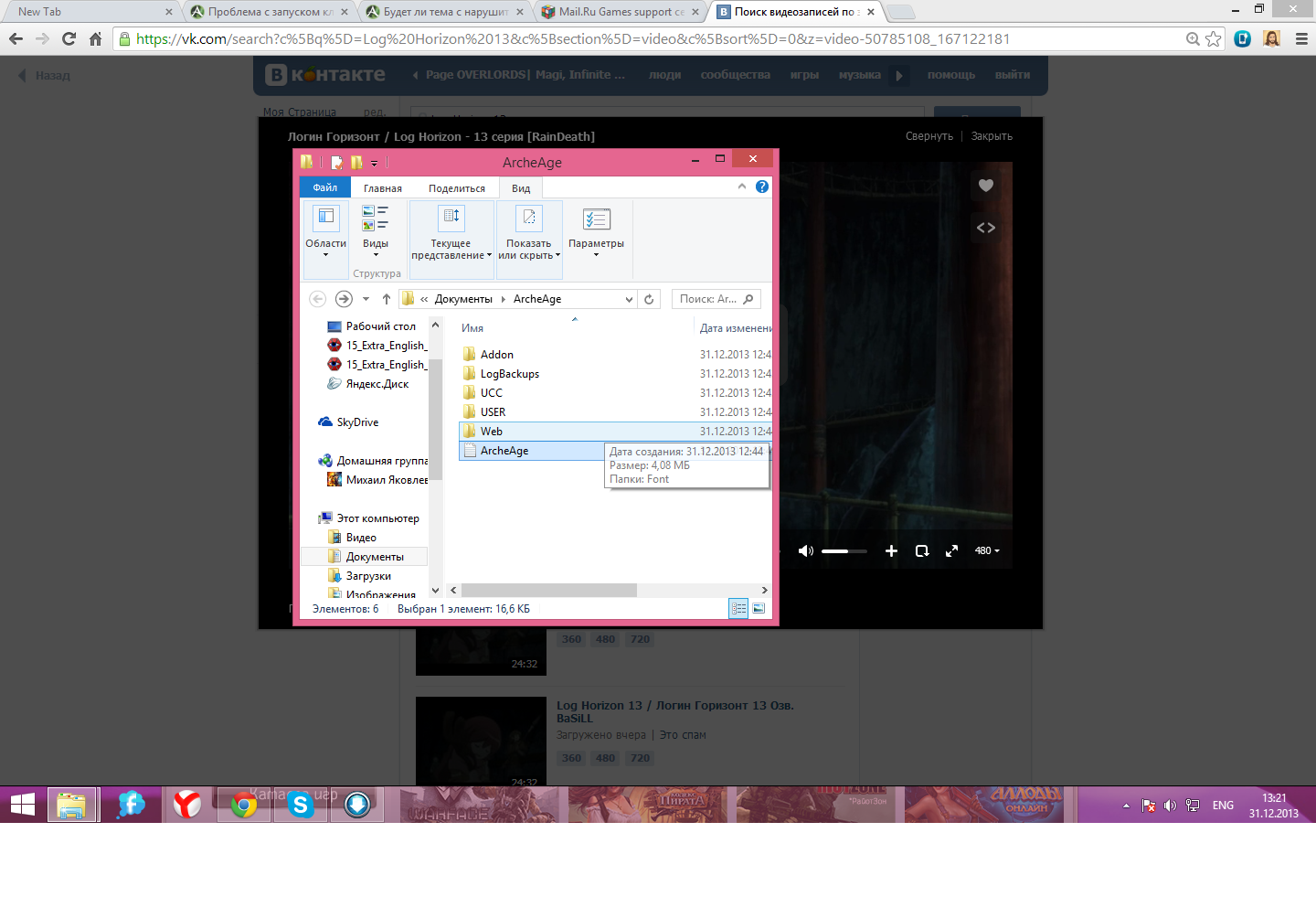
Task: Open Яндекс.Диск in navigation pane
Action: [369, 384]
